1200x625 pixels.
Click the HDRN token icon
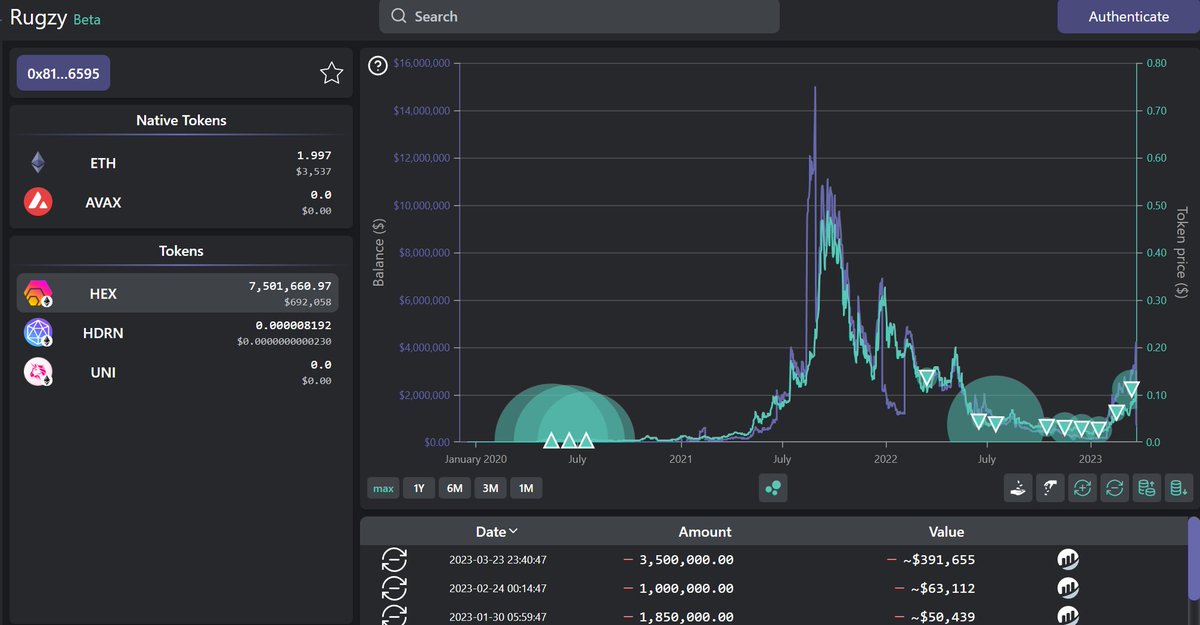click(38, 333)
